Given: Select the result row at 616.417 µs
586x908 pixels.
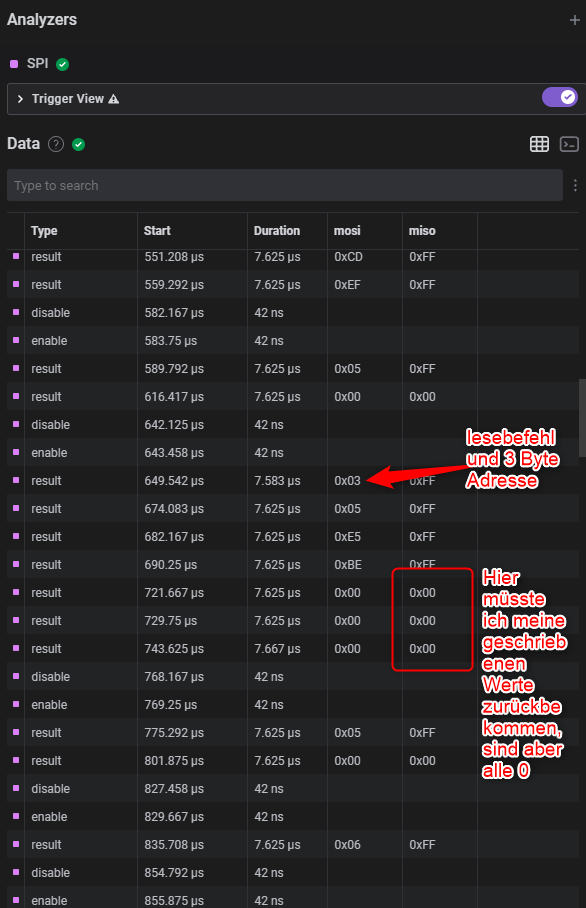Looking at the screenshot, I should [293, 397].
